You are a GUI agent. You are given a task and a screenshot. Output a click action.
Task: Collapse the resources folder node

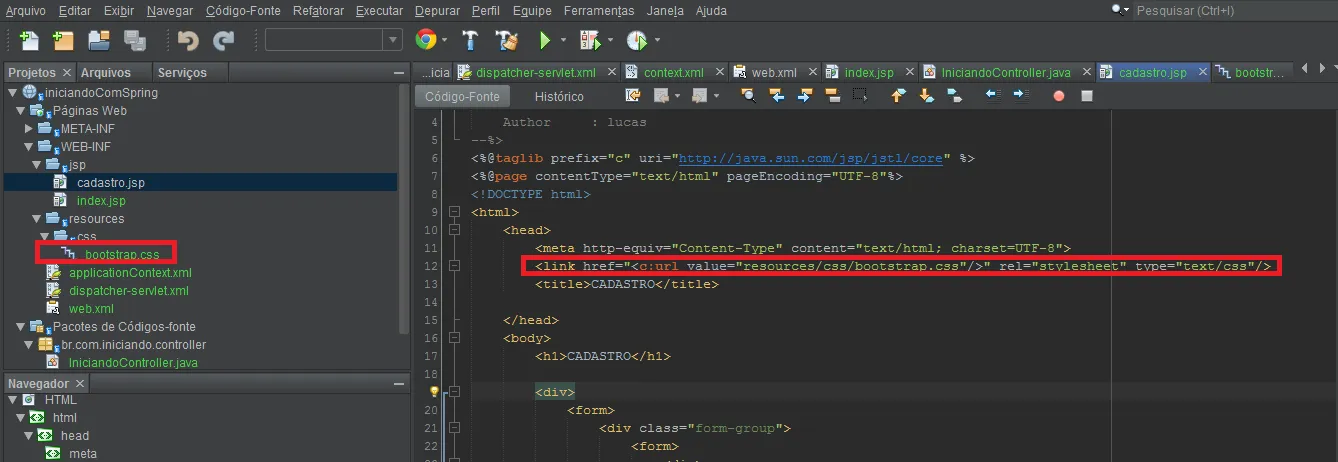[x=37, y=219]
